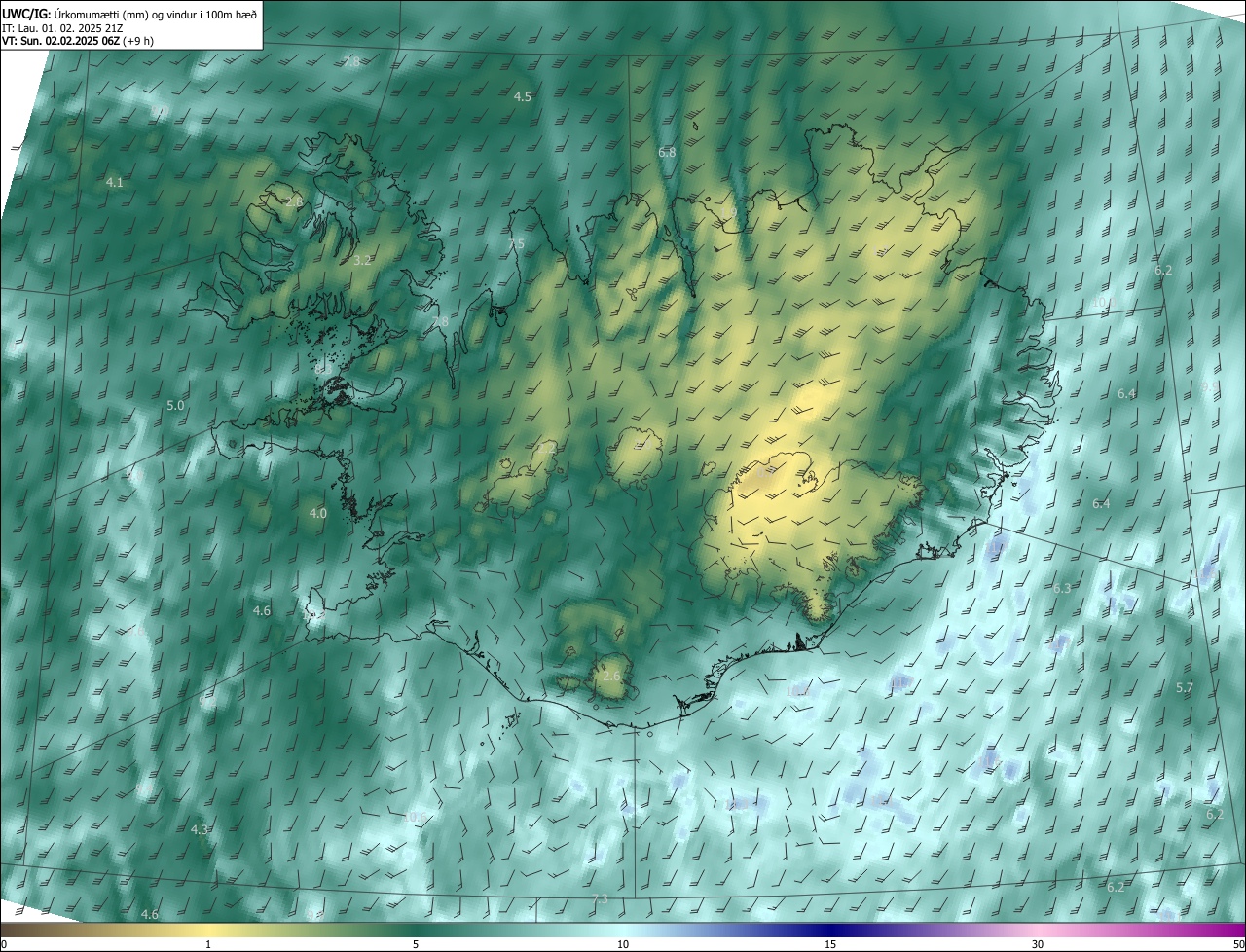Click the colorbar tick label 0
1246x952 pixels.
point(4,944)
